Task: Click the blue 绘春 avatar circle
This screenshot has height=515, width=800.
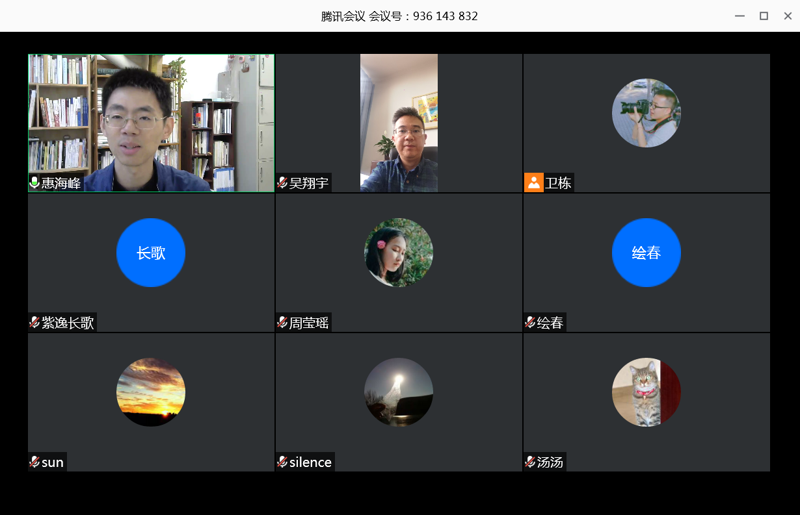Action: click(646, 253)
